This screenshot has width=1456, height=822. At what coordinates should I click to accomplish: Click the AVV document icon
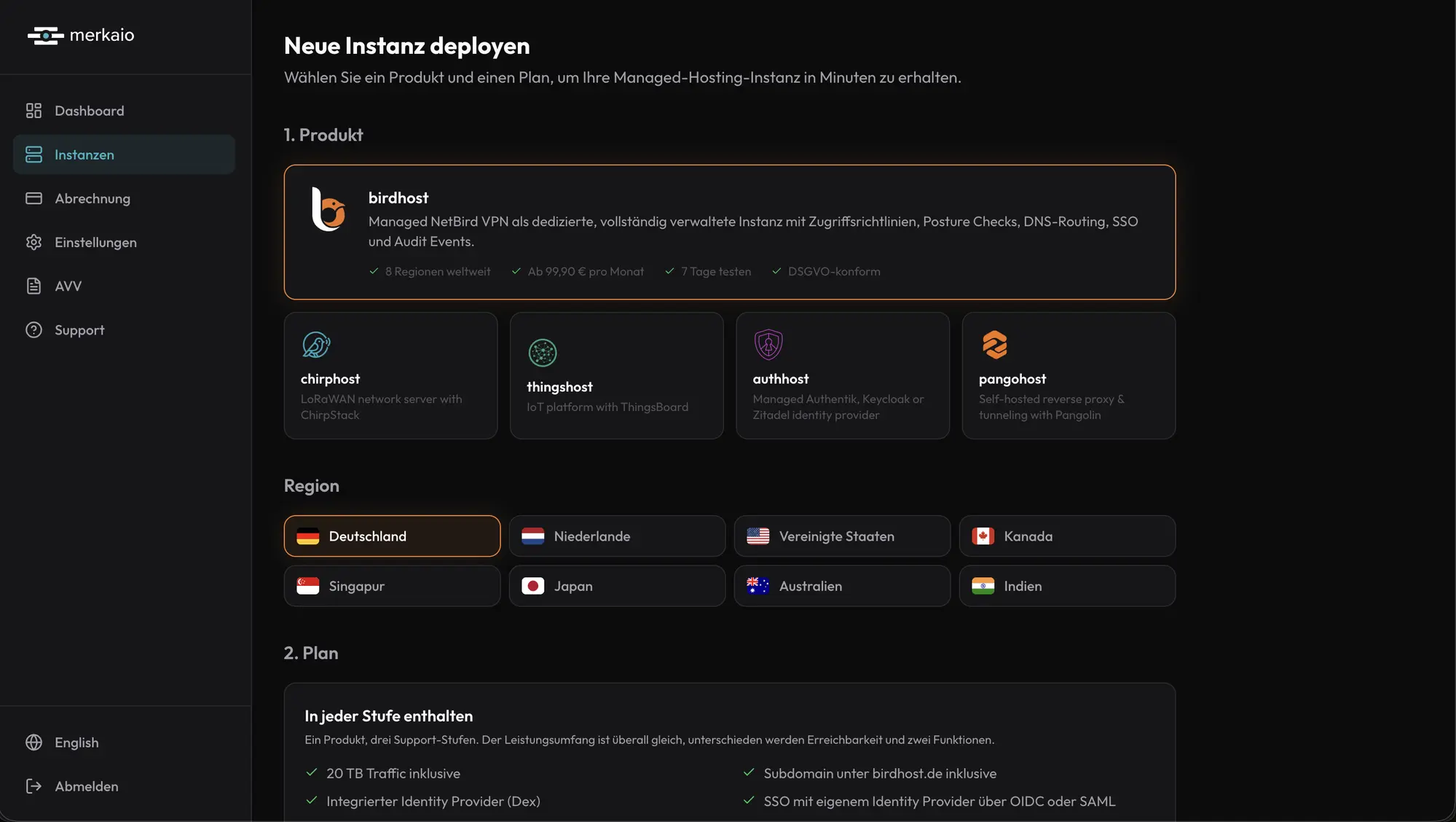pos(34,286)
